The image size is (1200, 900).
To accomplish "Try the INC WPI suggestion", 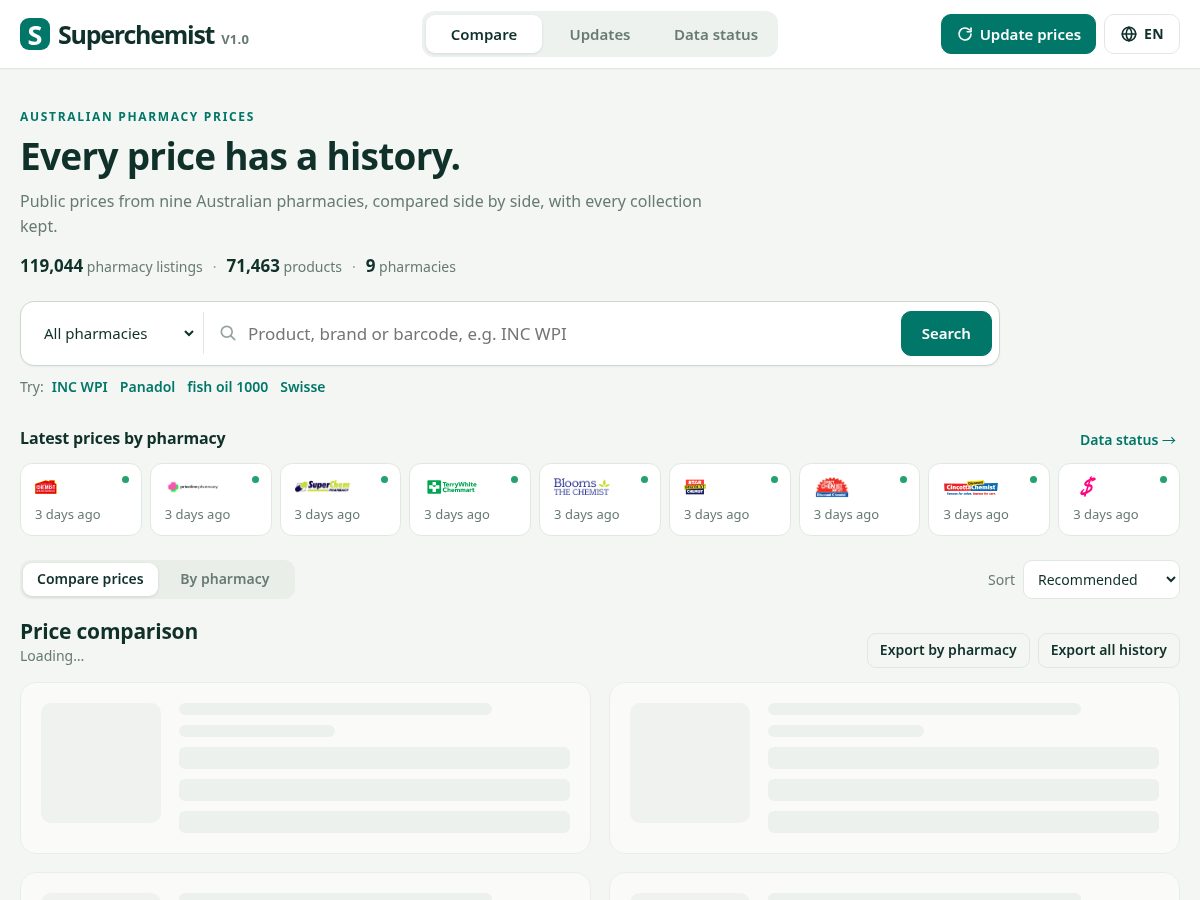I will [80, 387].
